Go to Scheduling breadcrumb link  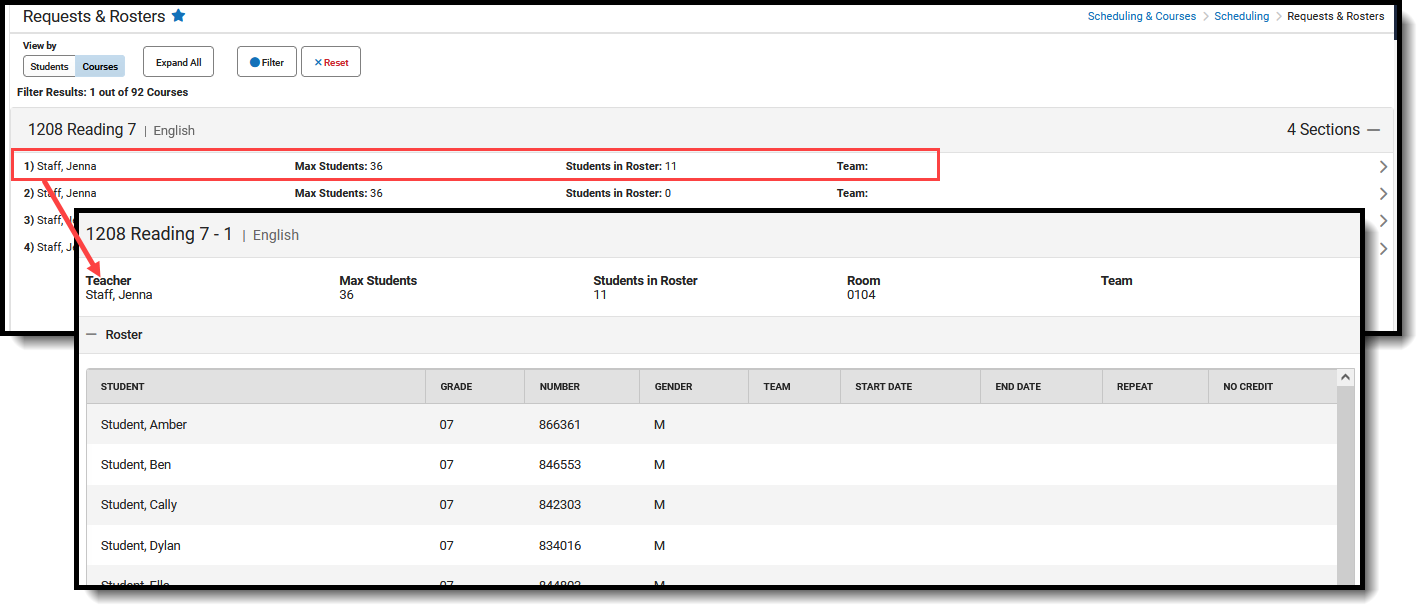point(1242,16)
